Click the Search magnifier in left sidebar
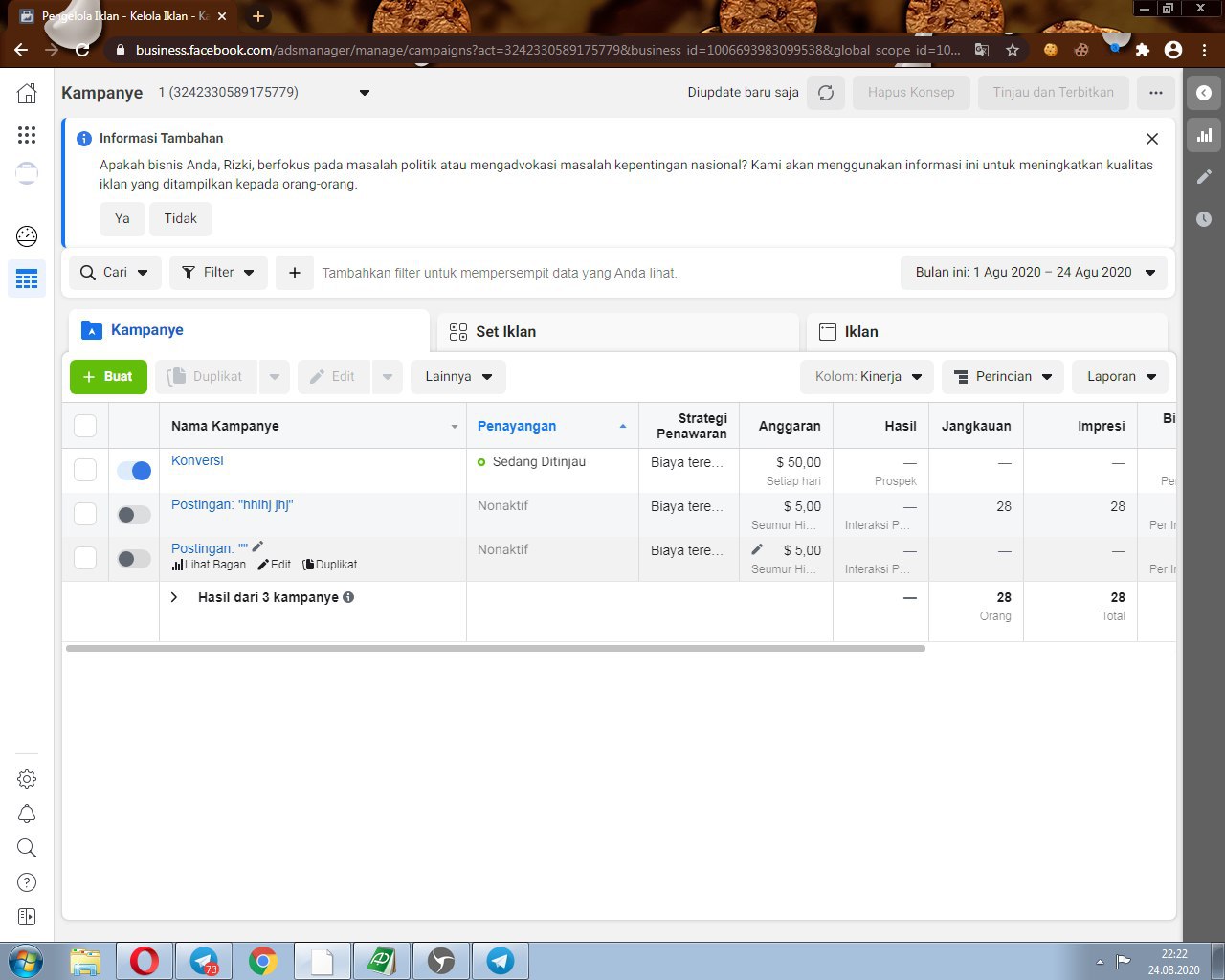This screenshot has height=980, width=1225. pos(27,848)
